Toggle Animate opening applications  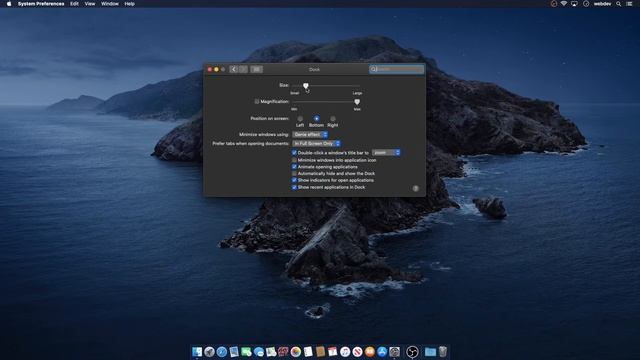pos(294,167)
